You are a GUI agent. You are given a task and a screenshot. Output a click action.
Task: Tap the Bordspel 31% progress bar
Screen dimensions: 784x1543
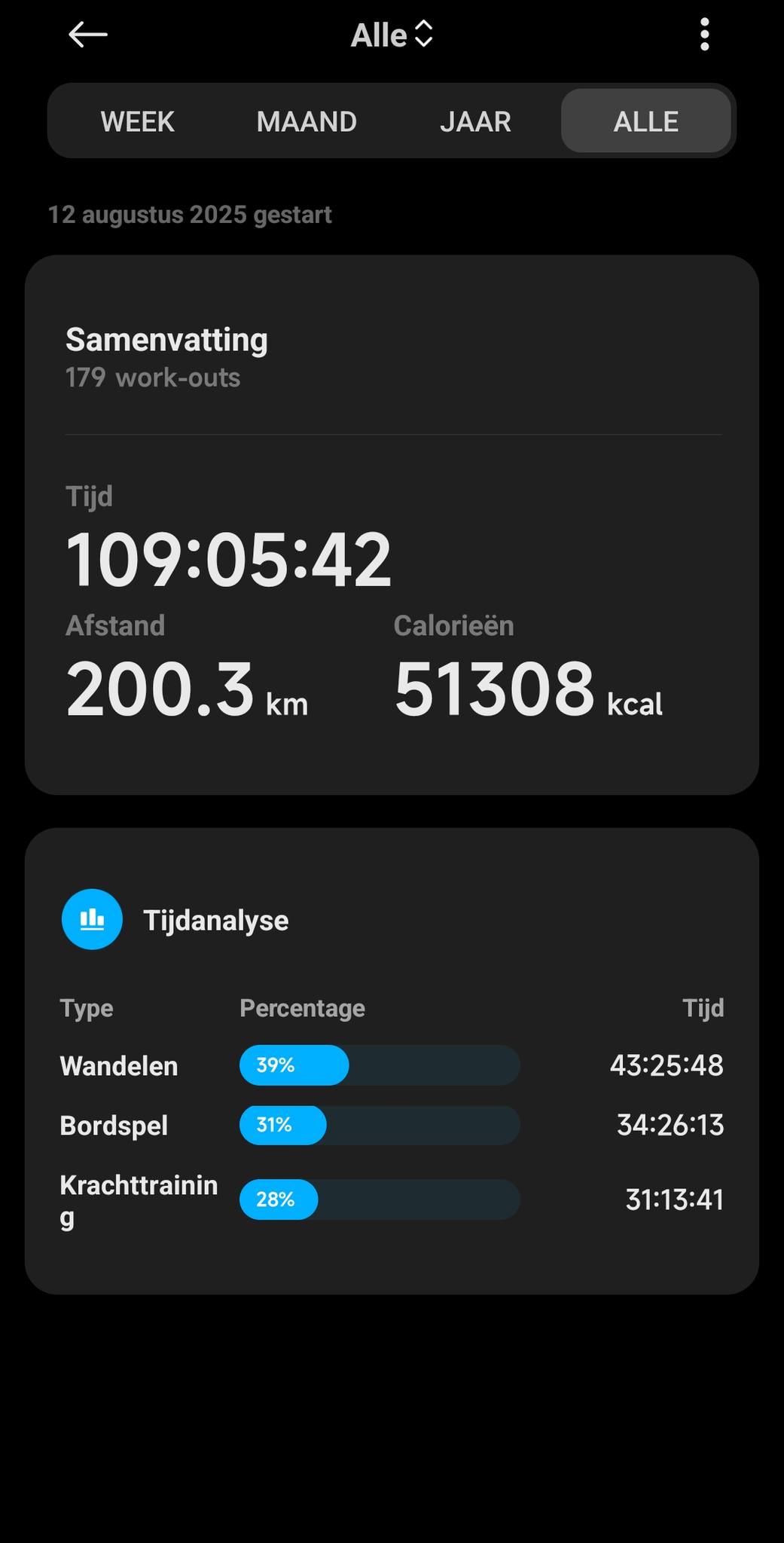380,1125
